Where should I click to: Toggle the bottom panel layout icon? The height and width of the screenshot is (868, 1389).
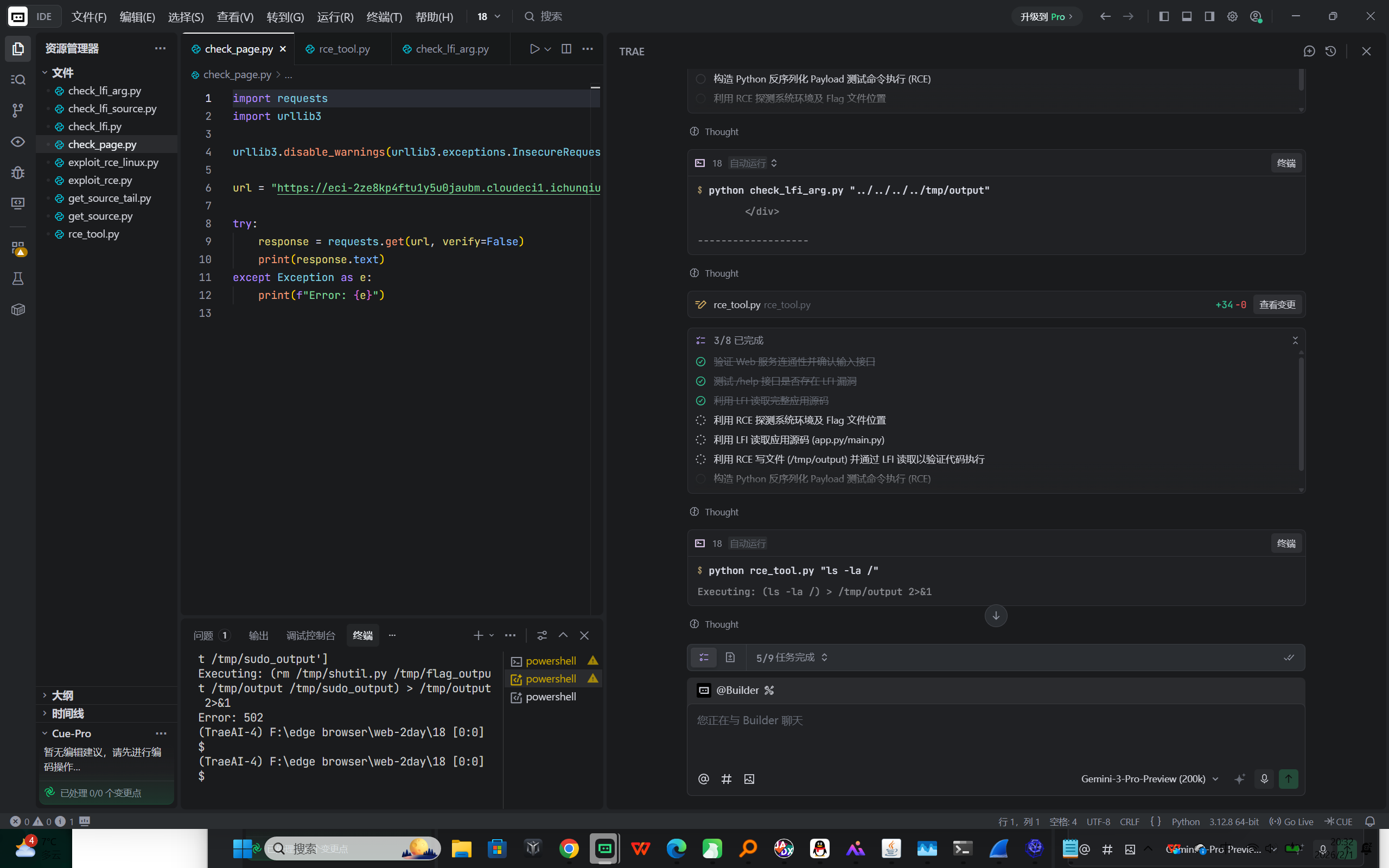click(x=1187, y=17)
